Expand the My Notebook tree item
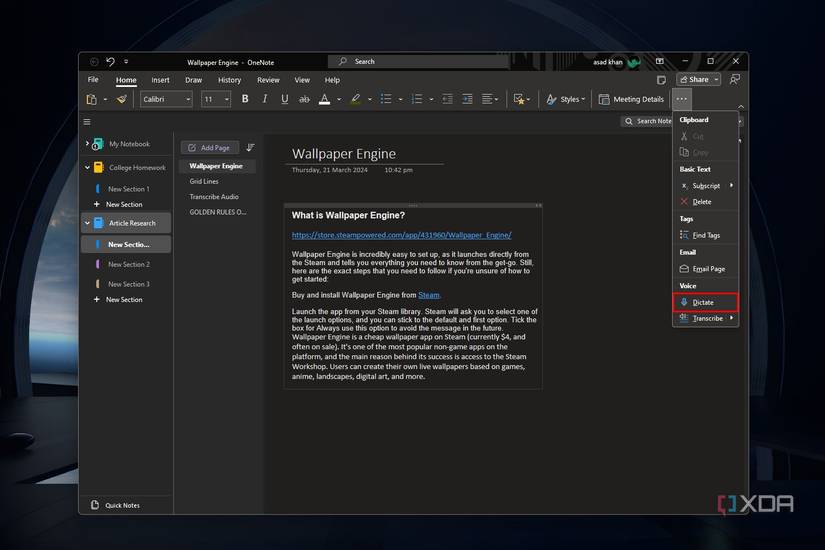Viewport: 825px width, 550px height. 87,143
